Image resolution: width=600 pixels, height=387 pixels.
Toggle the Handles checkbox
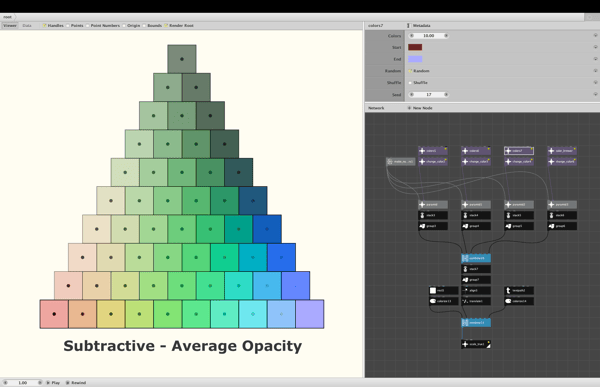pyautogui.click(x=44, y=26)
